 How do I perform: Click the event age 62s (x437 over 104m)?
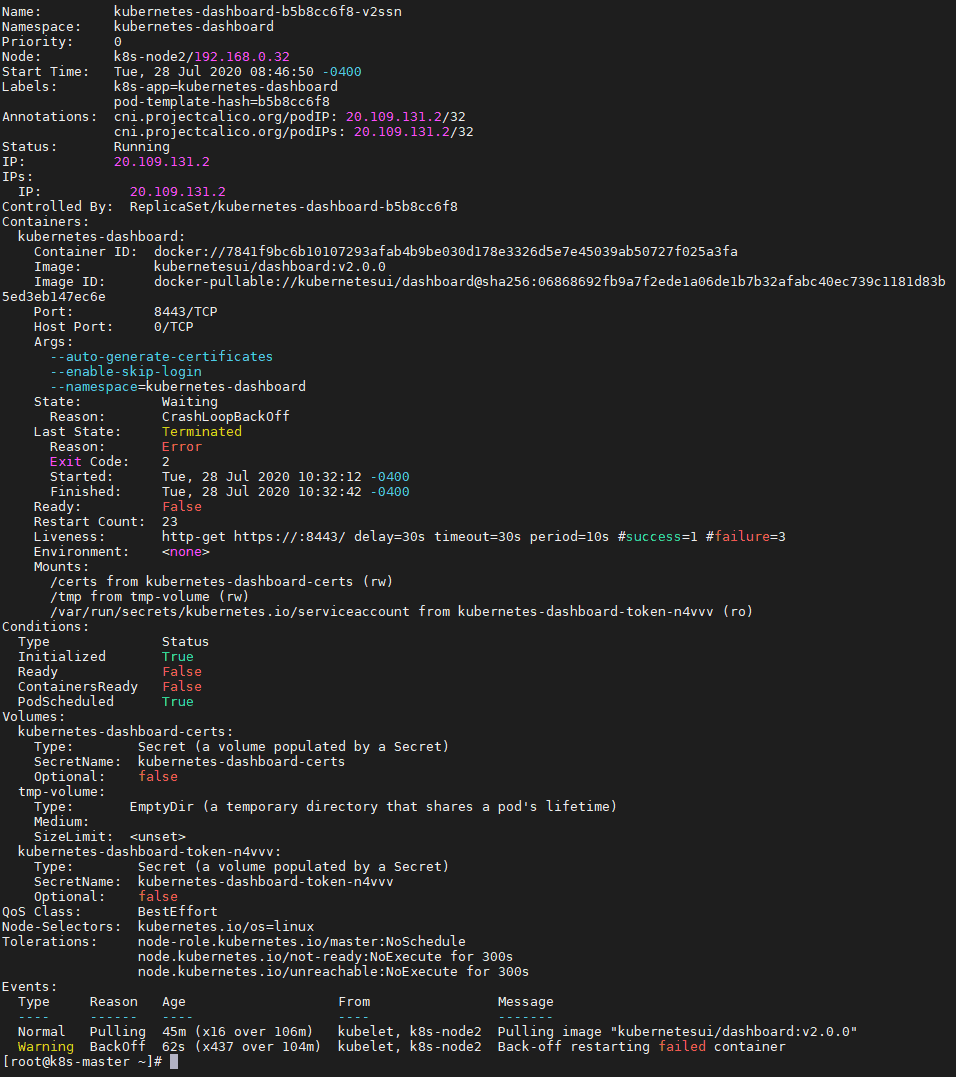point(241,1047)
